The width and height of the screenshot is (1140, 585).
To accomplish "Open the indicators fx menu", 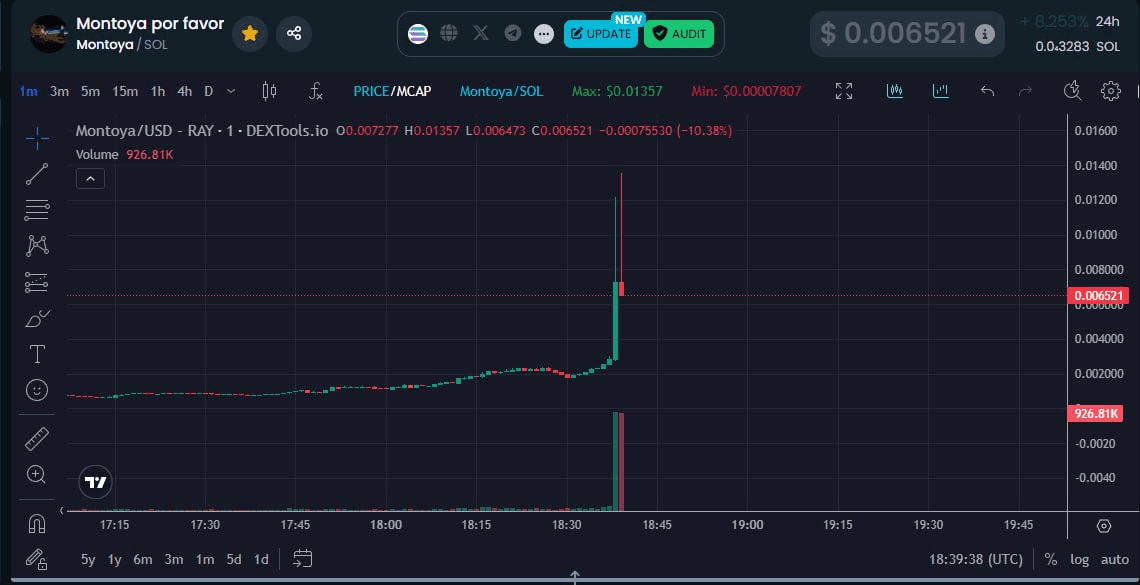I will coord(316,92).
